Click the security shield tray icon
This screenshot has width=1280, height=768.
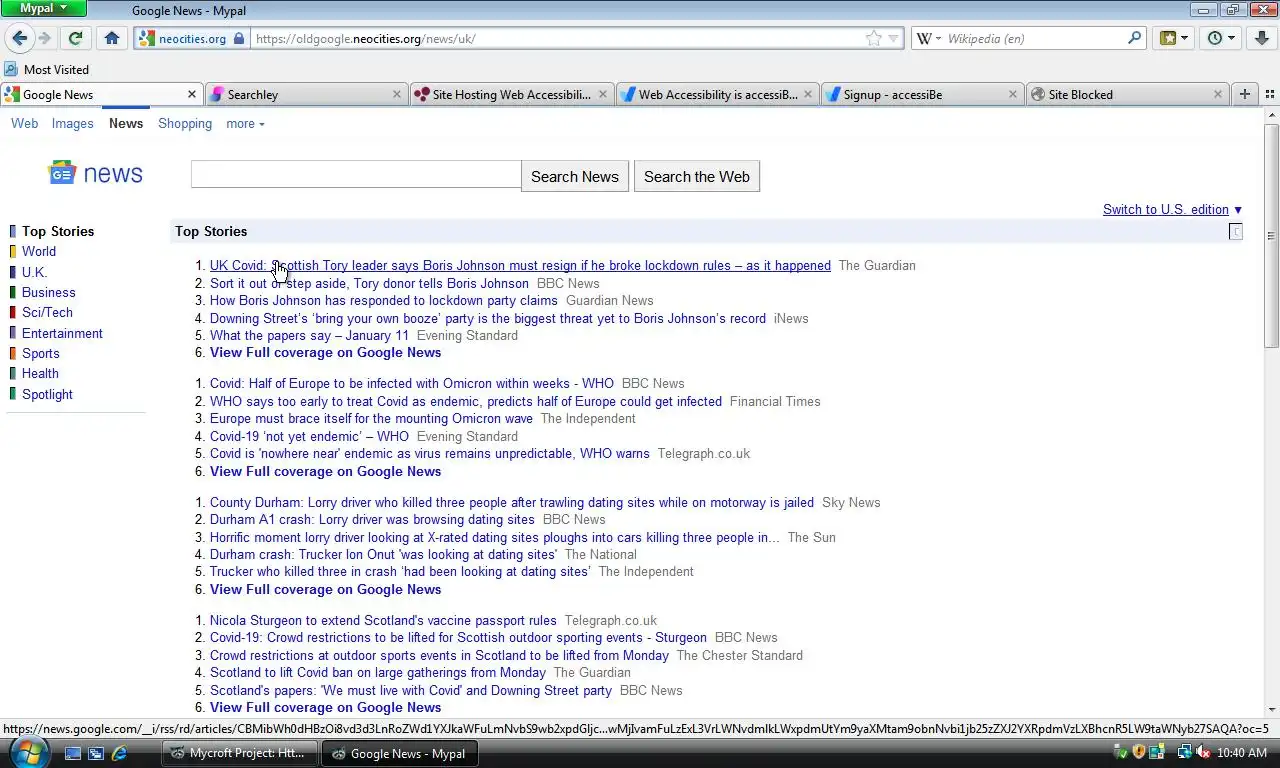point(1138,753)
